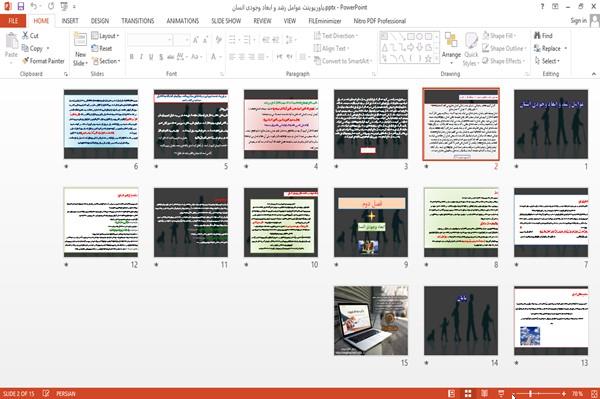The height and width of the screenshot is (399, 600).
Task: Open the DESIGN ribbon tab
Action: click(99, 21)
